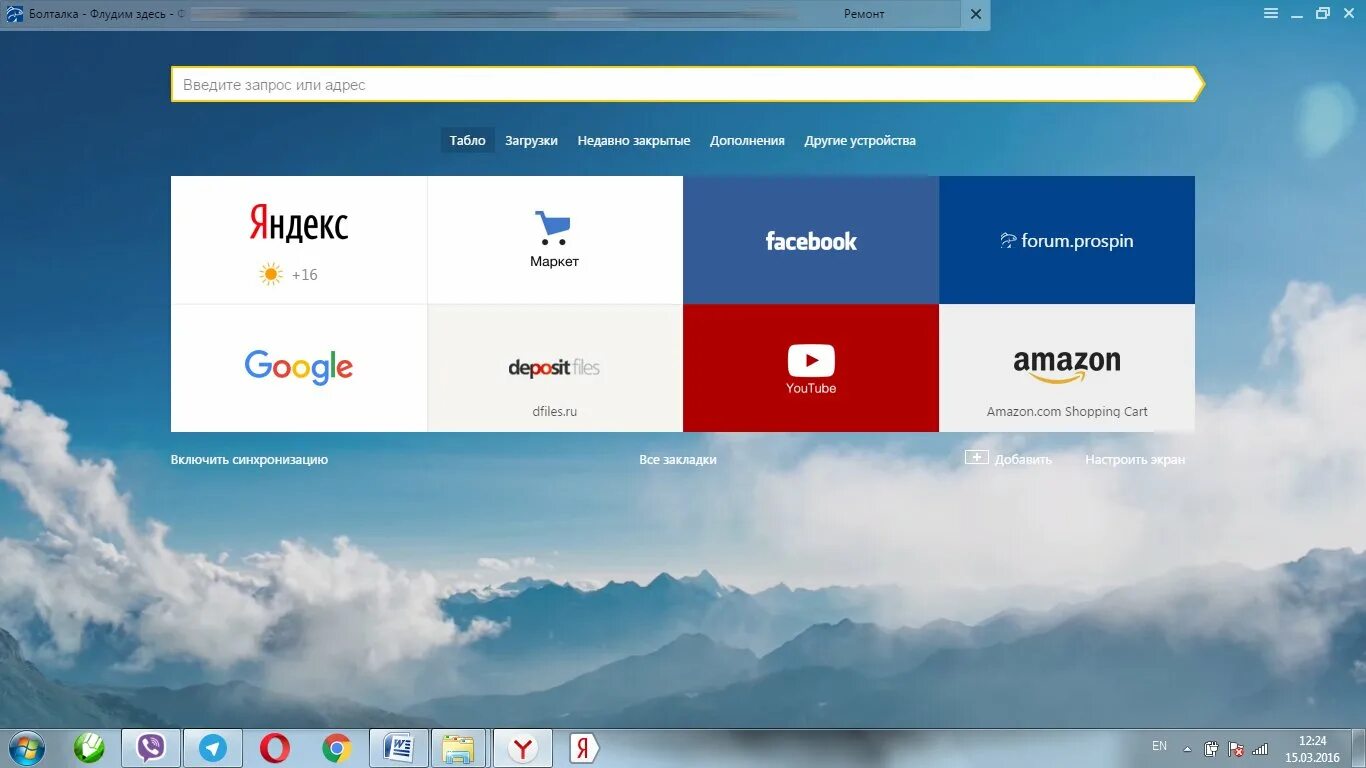Click 'Включить синхронизацию' link

pos(249,460)
